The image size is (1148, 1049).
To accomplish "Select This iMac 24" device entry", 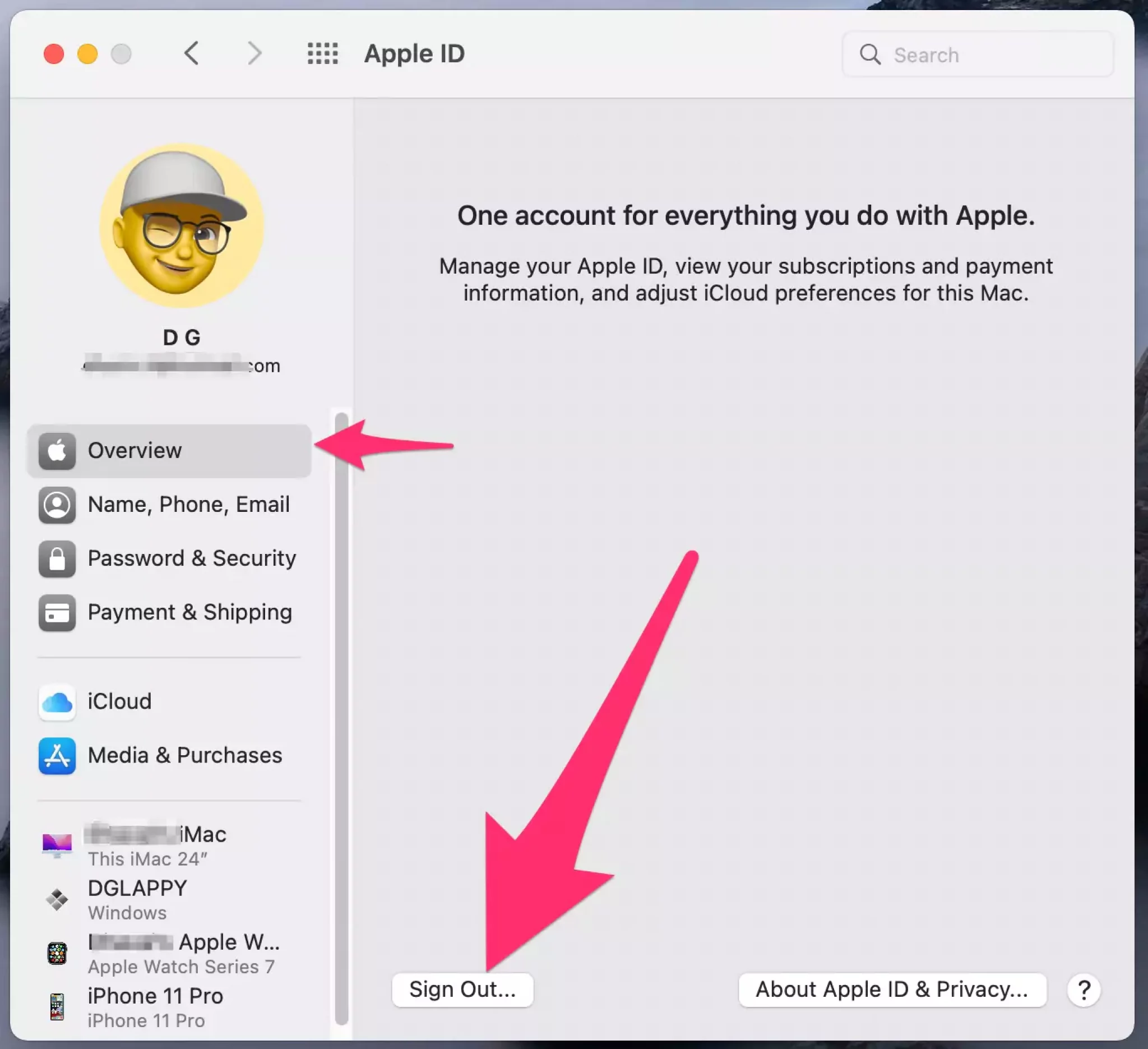I will pos(169,845).
